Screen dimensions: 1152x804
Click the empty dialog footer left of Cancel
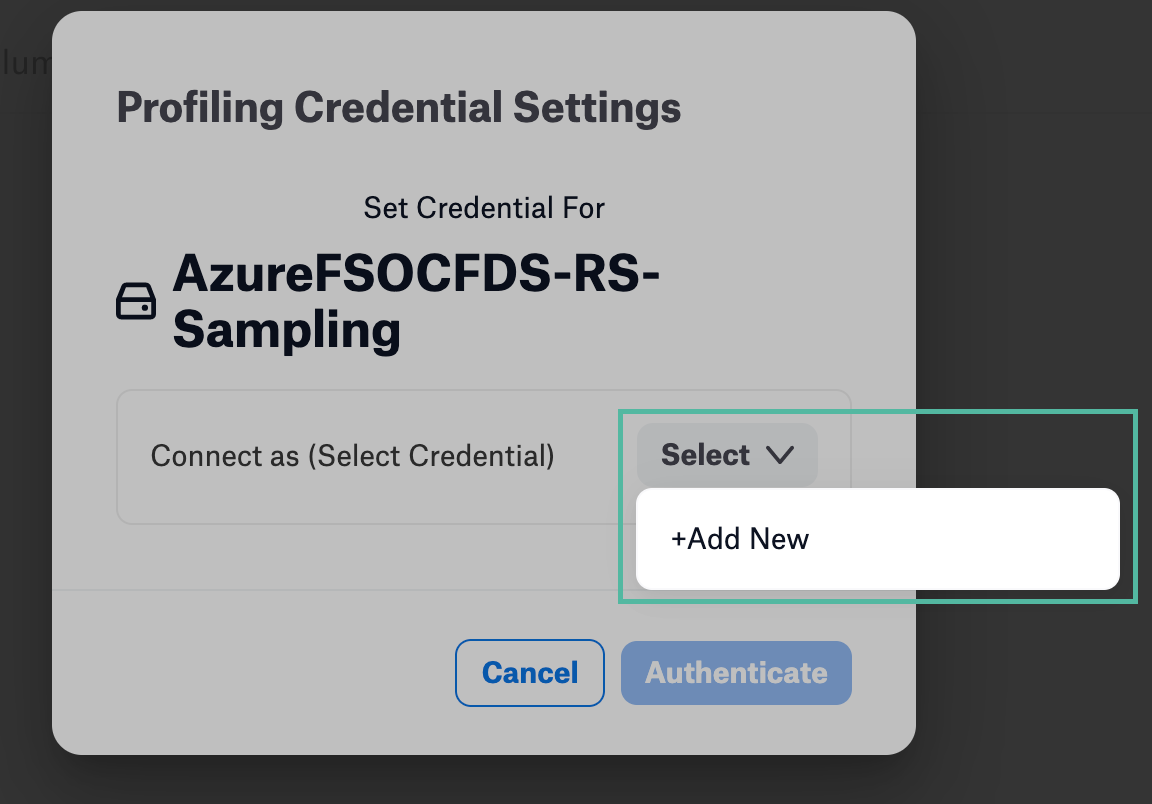coord(250,672)
